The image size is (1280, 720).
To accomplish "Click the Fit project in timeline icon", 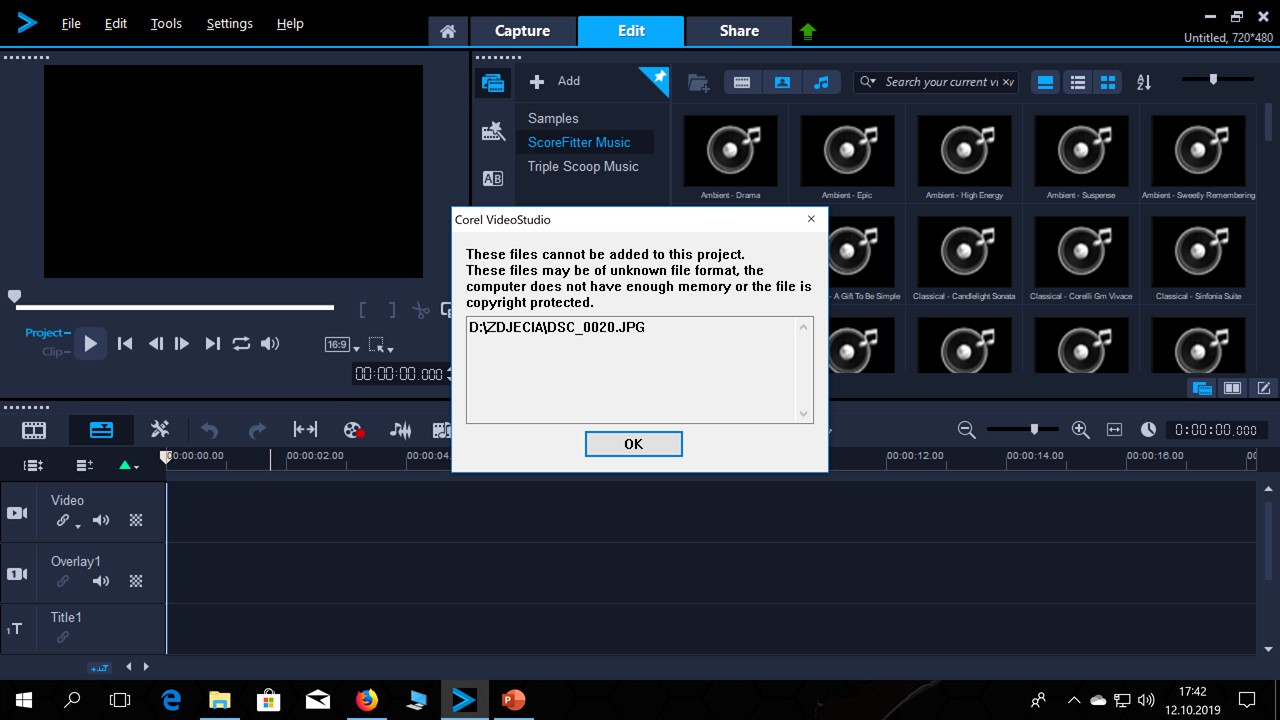I will (x=1114, y=430).
